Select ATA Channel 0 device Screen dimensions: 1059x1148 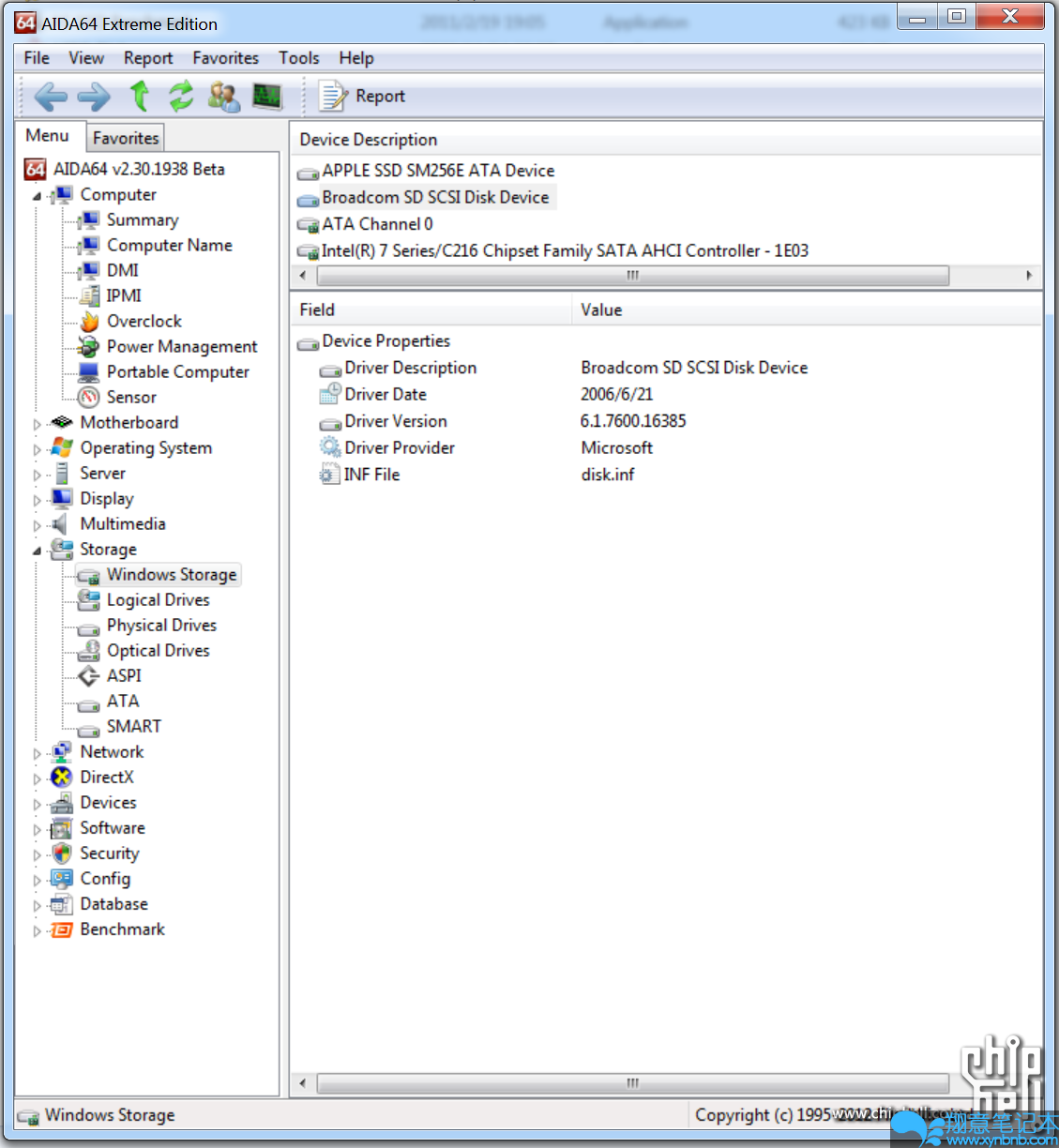377,224
